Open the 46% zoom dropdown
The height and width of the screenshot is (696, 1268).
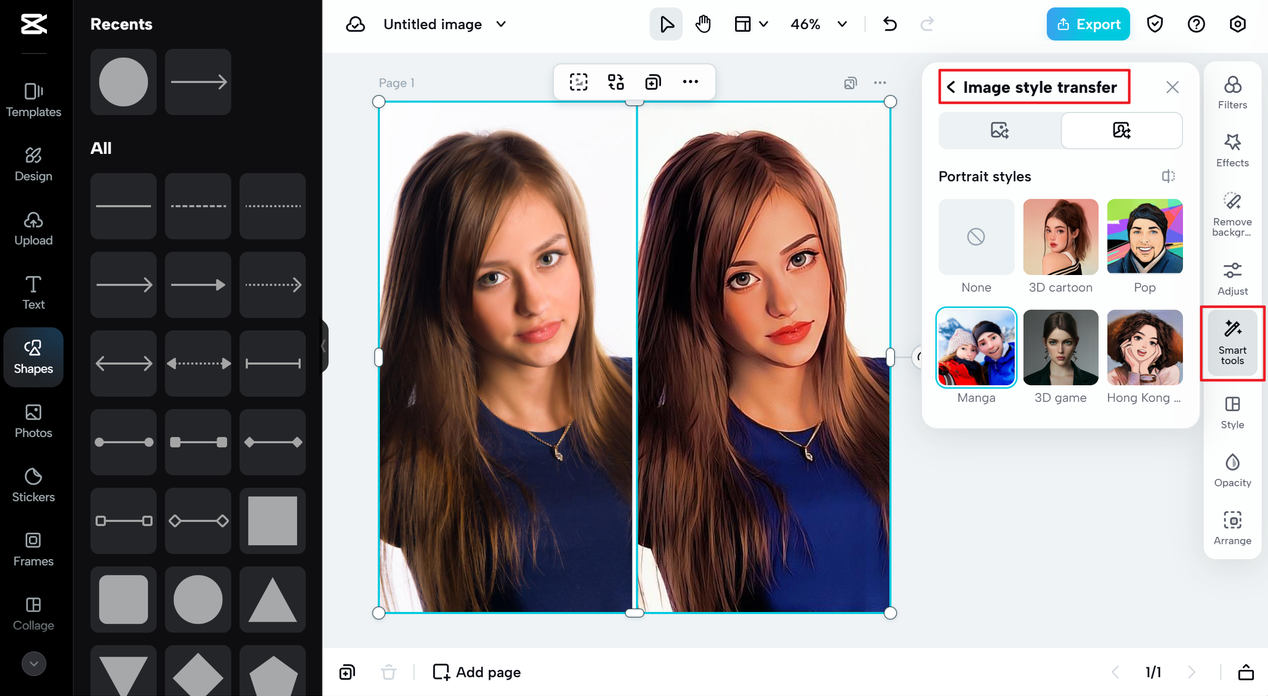coord(818,24)
